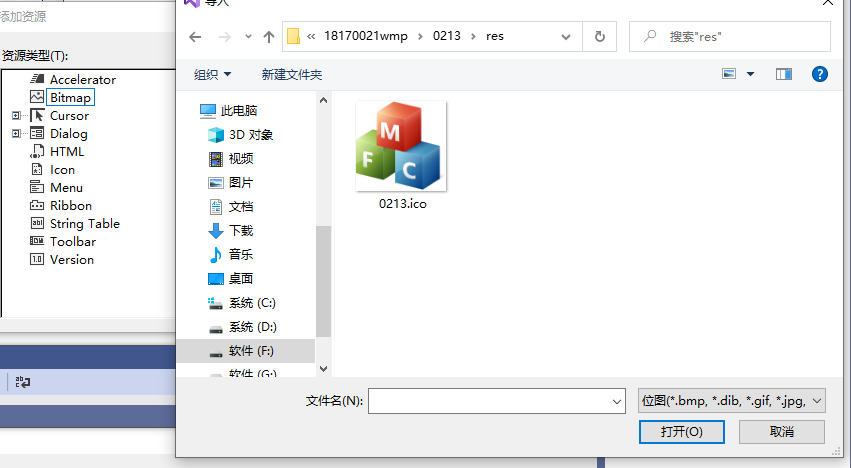Select 软件 (F:) drive

pos(246,351)
